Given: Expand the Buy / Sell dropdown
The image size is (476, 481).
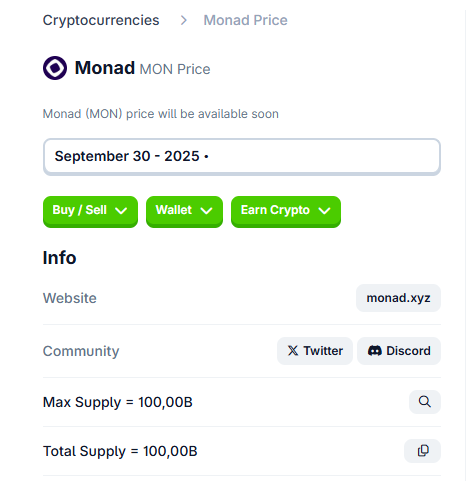Looking at the screenshot, I should click(x=90, y=212).
